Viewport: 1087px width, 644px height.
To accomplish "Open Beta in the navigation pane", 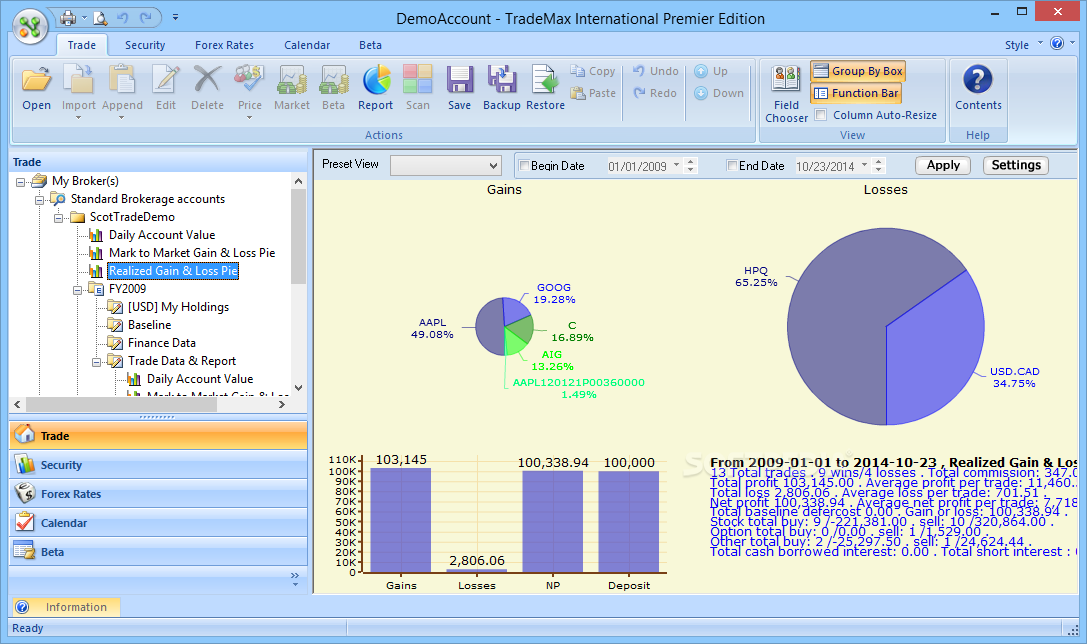I will 158,552.
